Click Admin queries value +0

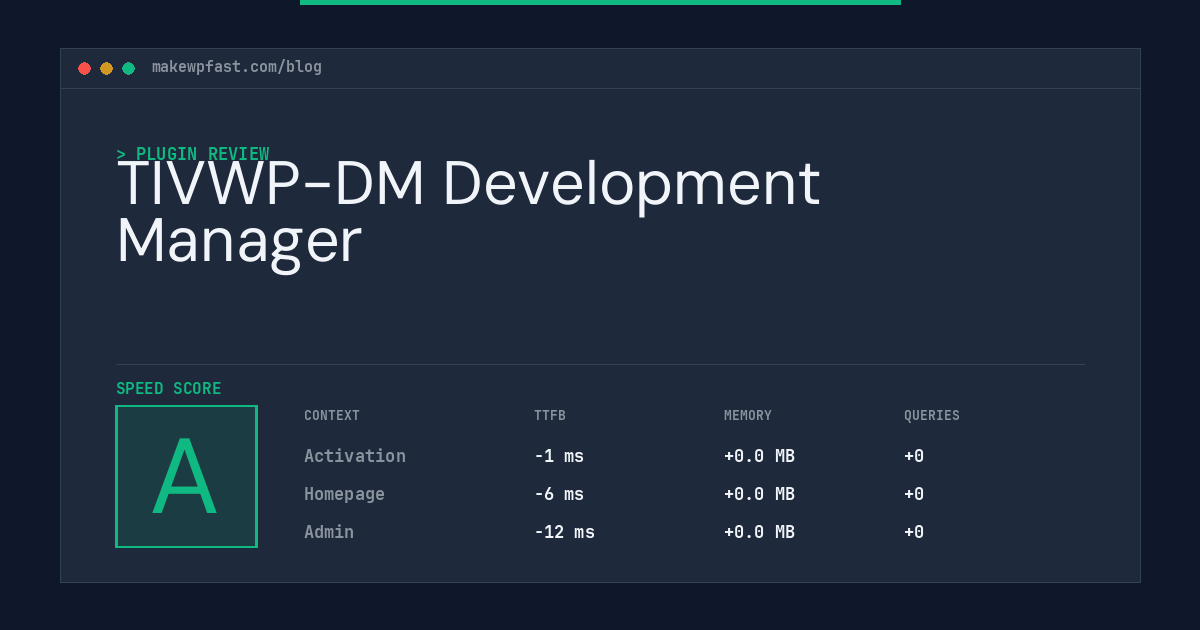point(914,532)
